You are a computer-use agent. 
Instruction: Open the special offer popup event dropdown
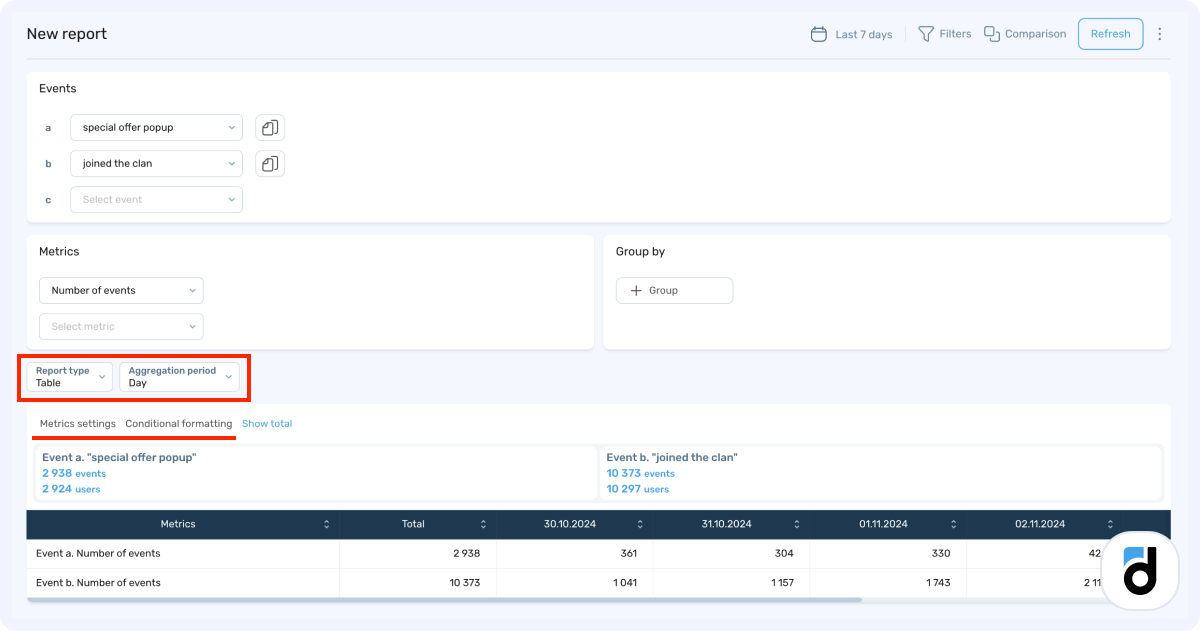[156, 128]
